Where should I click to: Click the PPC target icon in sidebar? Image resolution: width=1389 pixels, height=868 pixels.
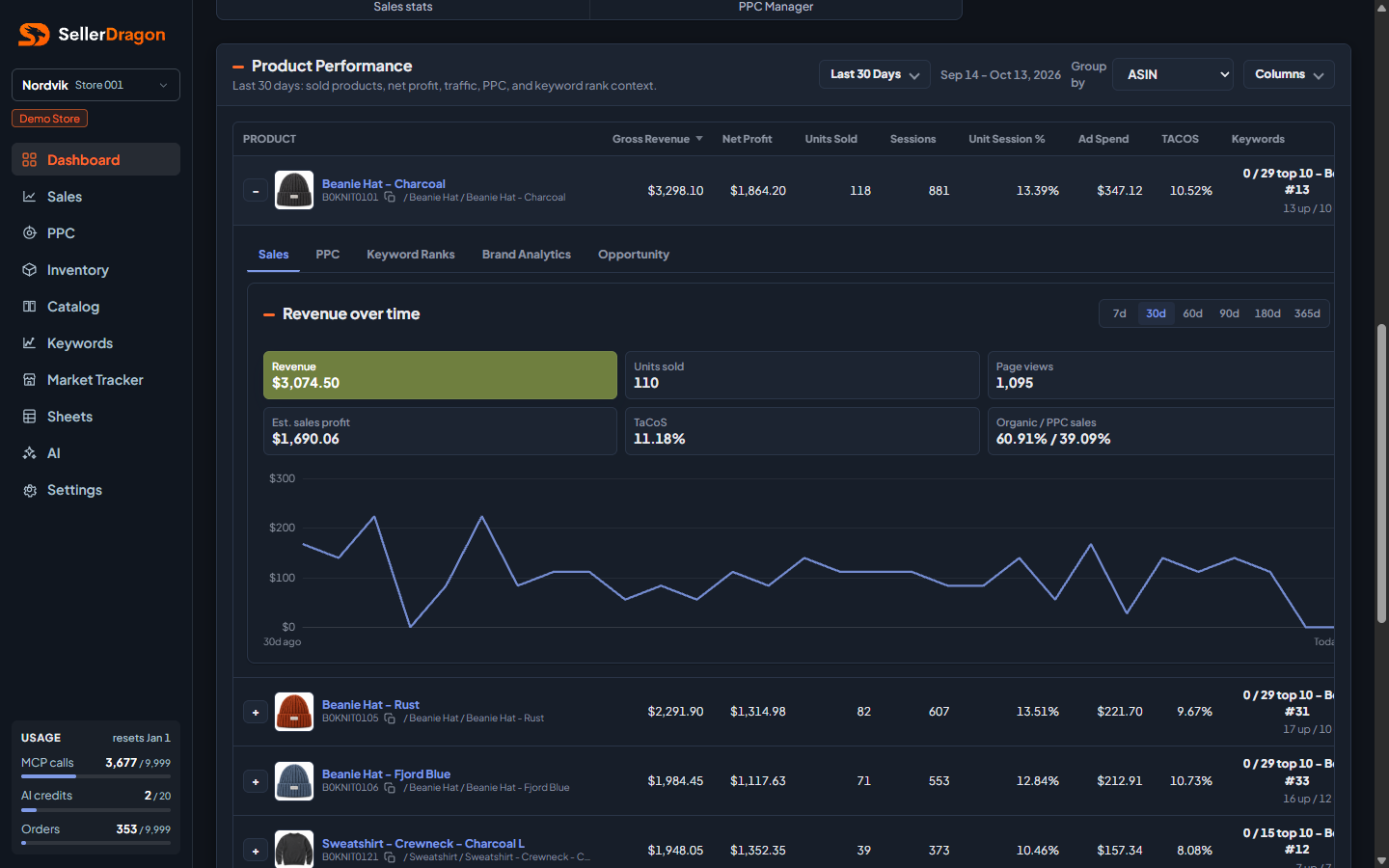coord(29,233)
